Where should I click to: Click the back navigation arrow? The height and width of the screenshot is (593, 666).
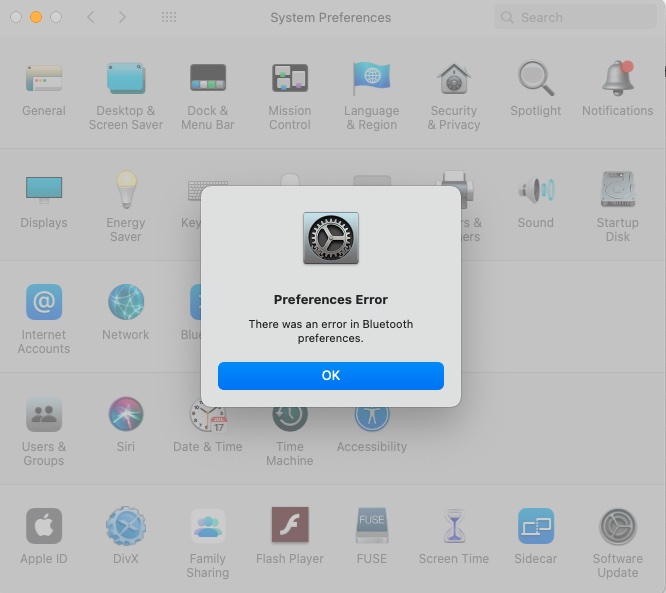90,17
